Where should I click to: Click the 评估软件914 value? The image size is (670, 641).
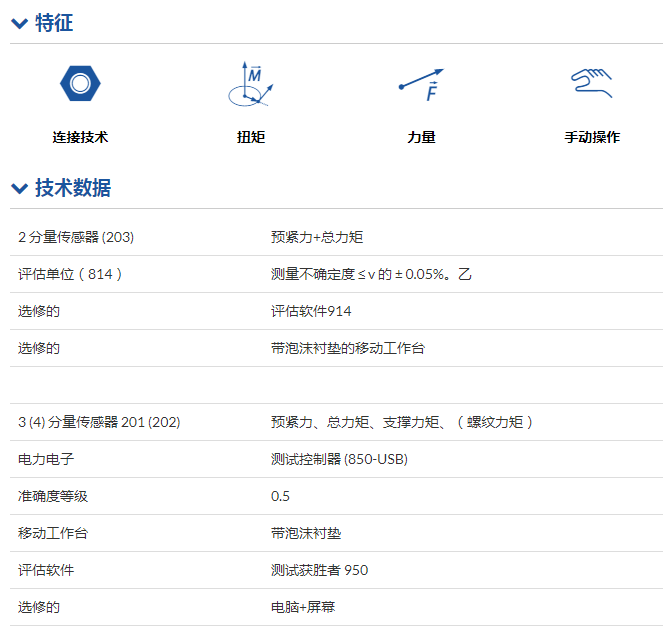coord(311,311)
